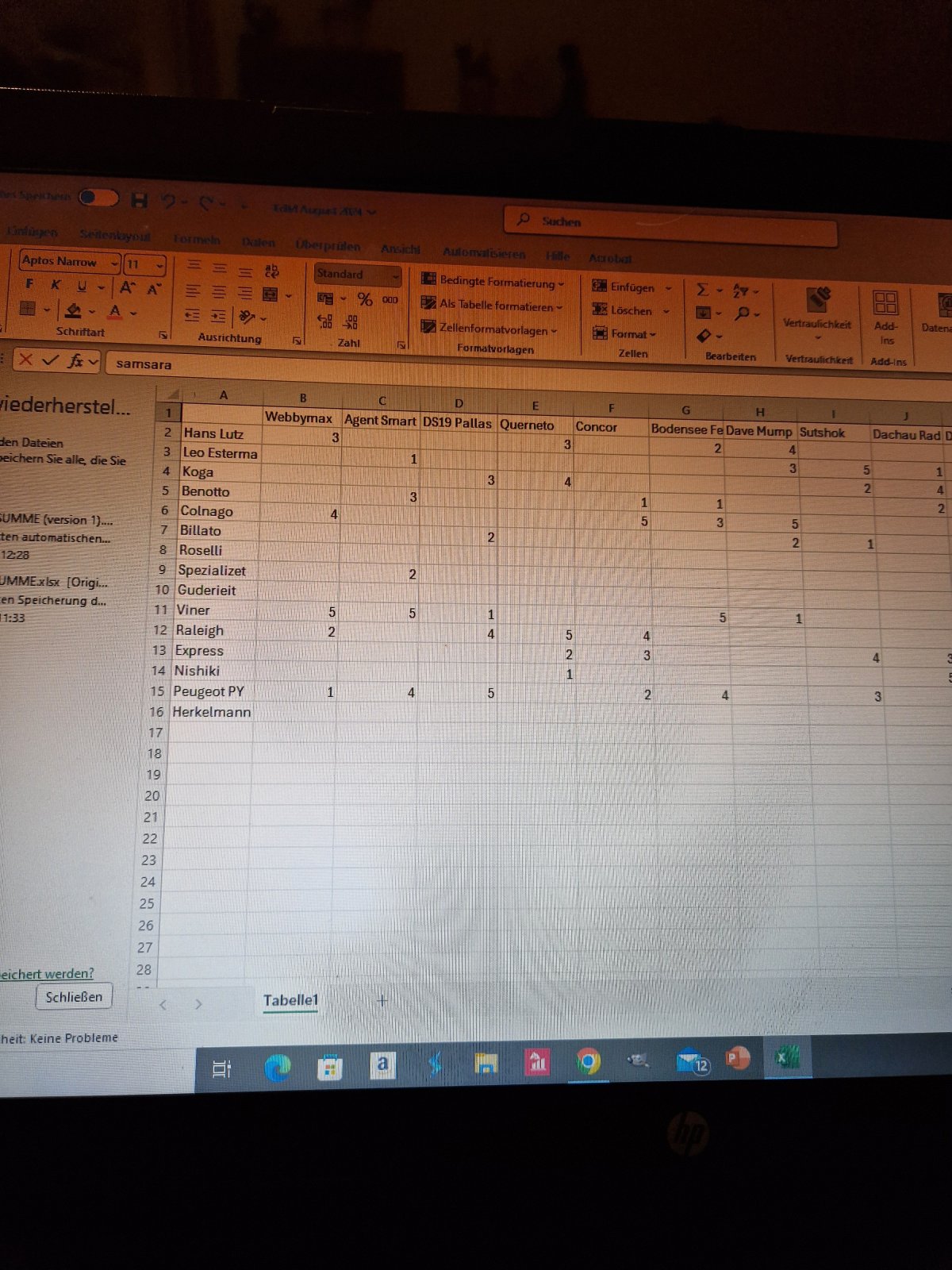952x1270 pixels.
Task: Toggle bold formatting (F)
Action: tap(29, 283)
